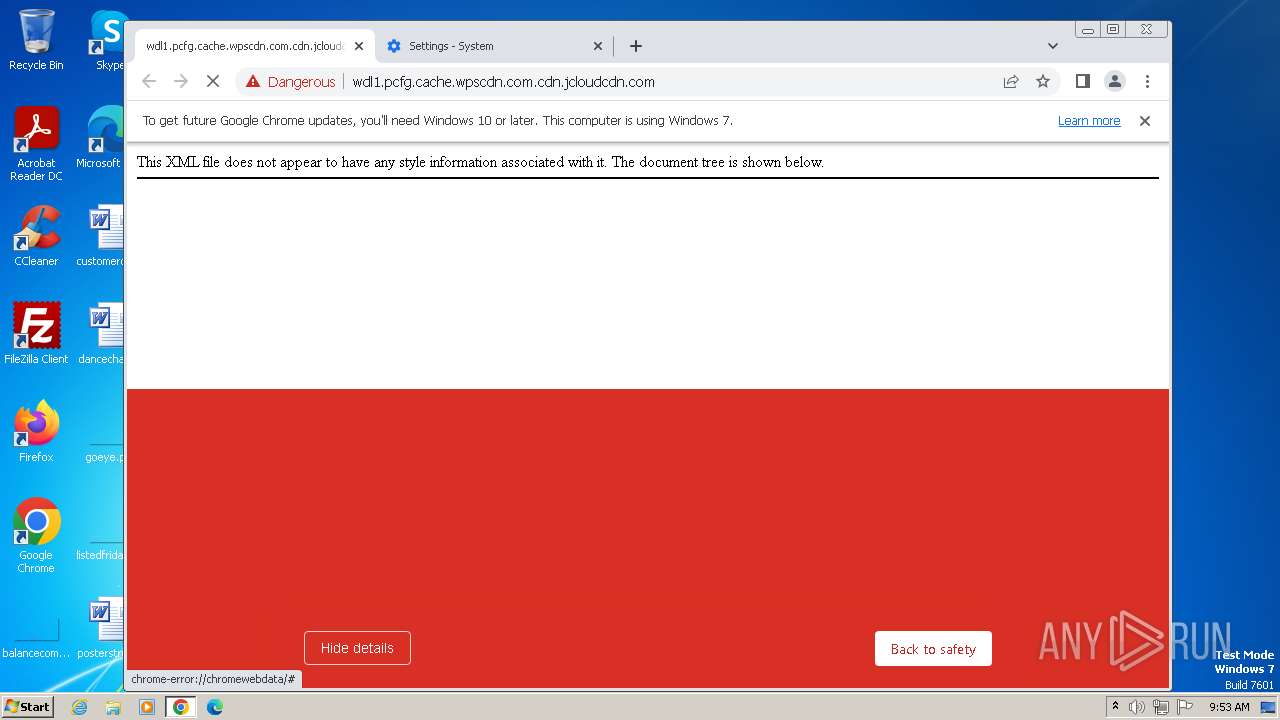This screenshot has height=720, width=1280.
Task: Show hidden system tray icons
Action: tap(1116, 707)
